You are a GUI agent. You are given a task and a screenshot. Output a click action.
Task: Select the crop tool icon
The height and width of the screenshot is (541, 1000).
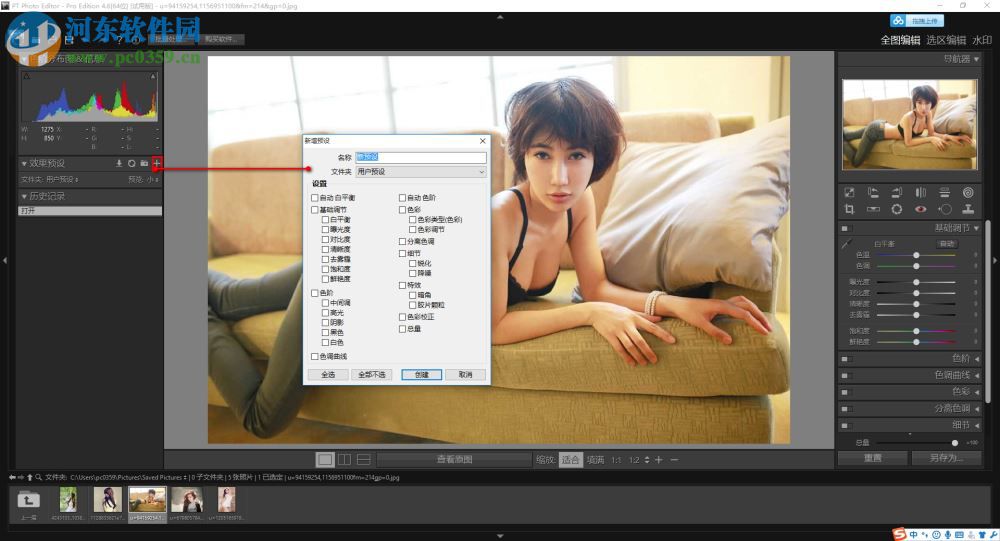849,209
